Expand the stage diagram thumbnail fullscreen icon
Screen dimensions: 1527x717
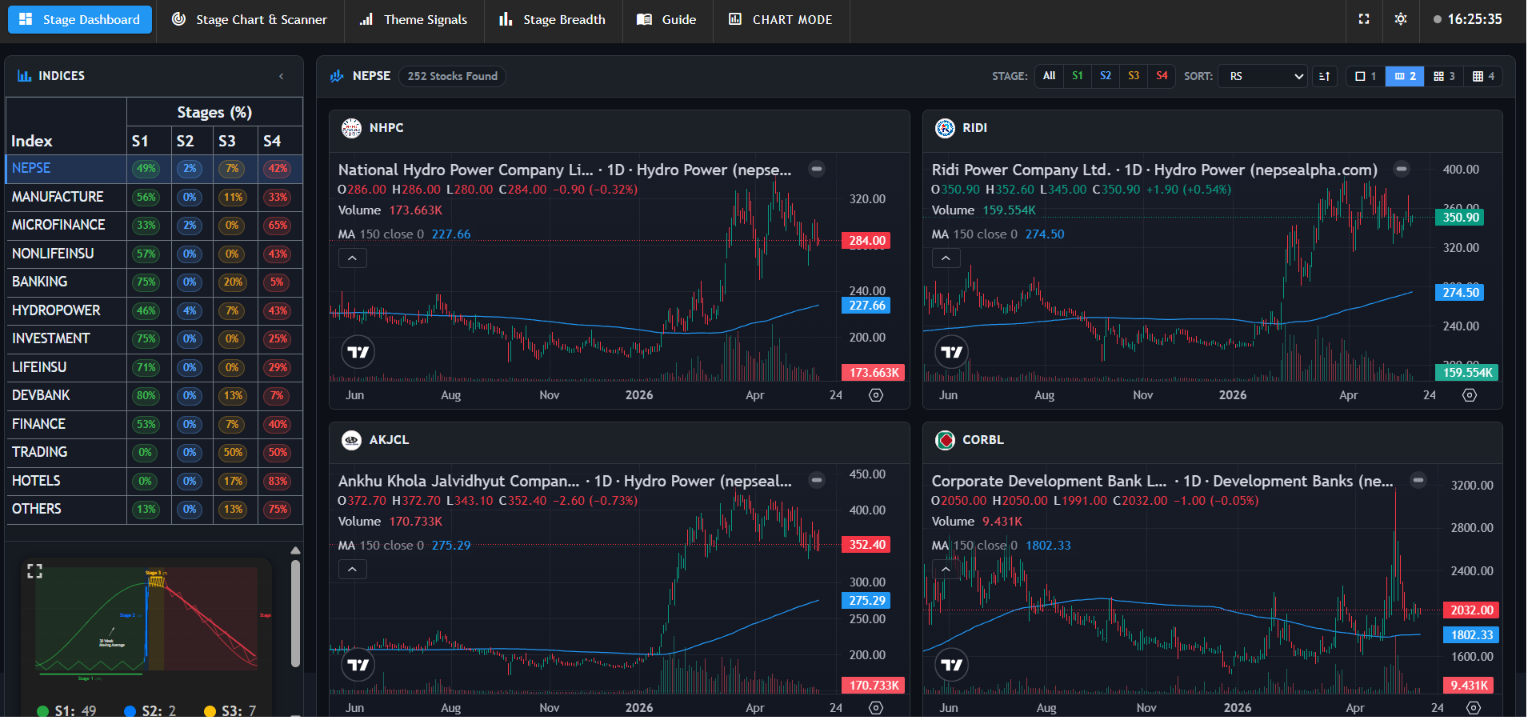[x=35, y=571]
